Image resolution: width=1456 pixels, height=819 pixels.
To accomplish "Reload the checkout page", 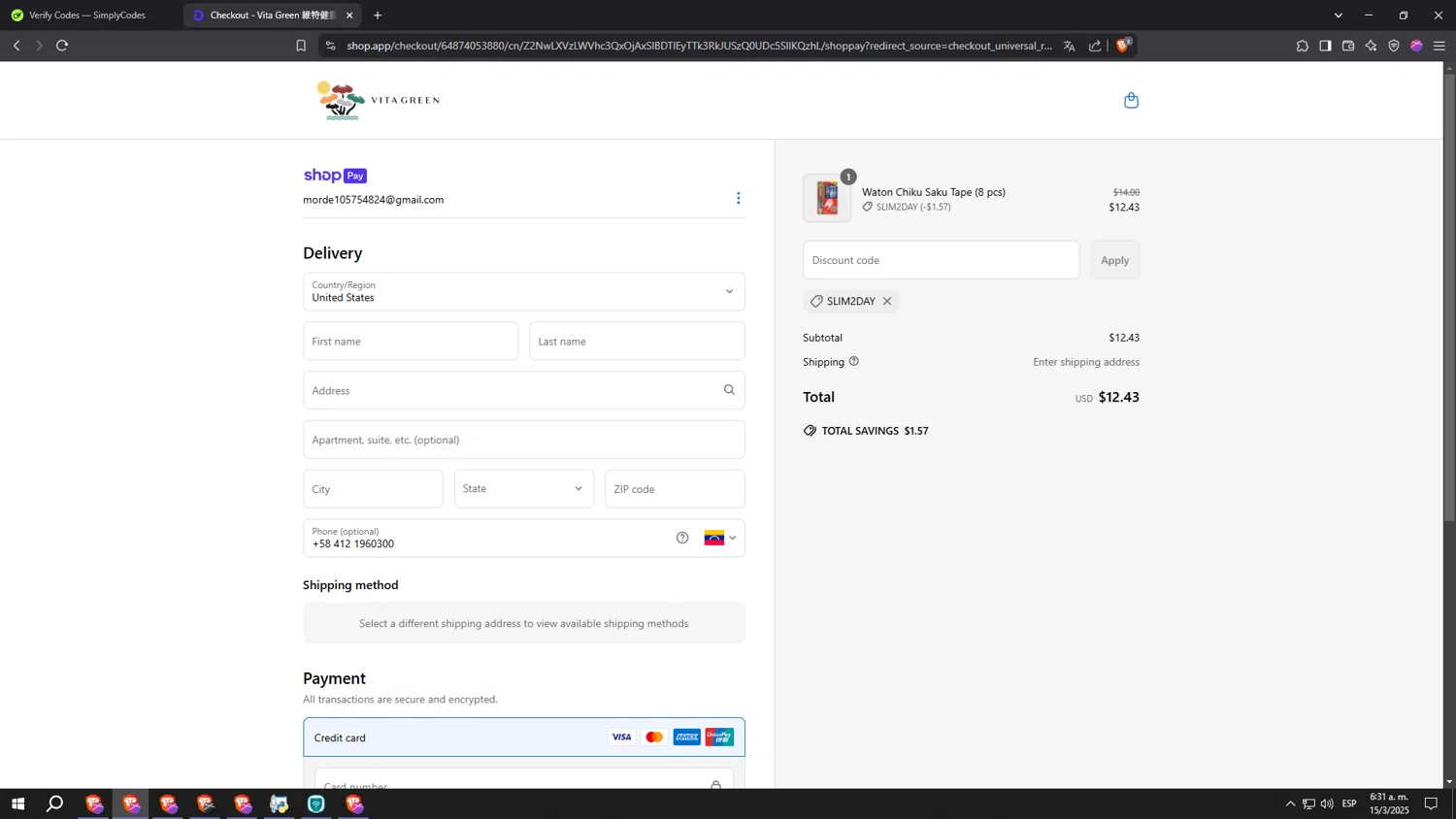I will click(x=62, y=46).
